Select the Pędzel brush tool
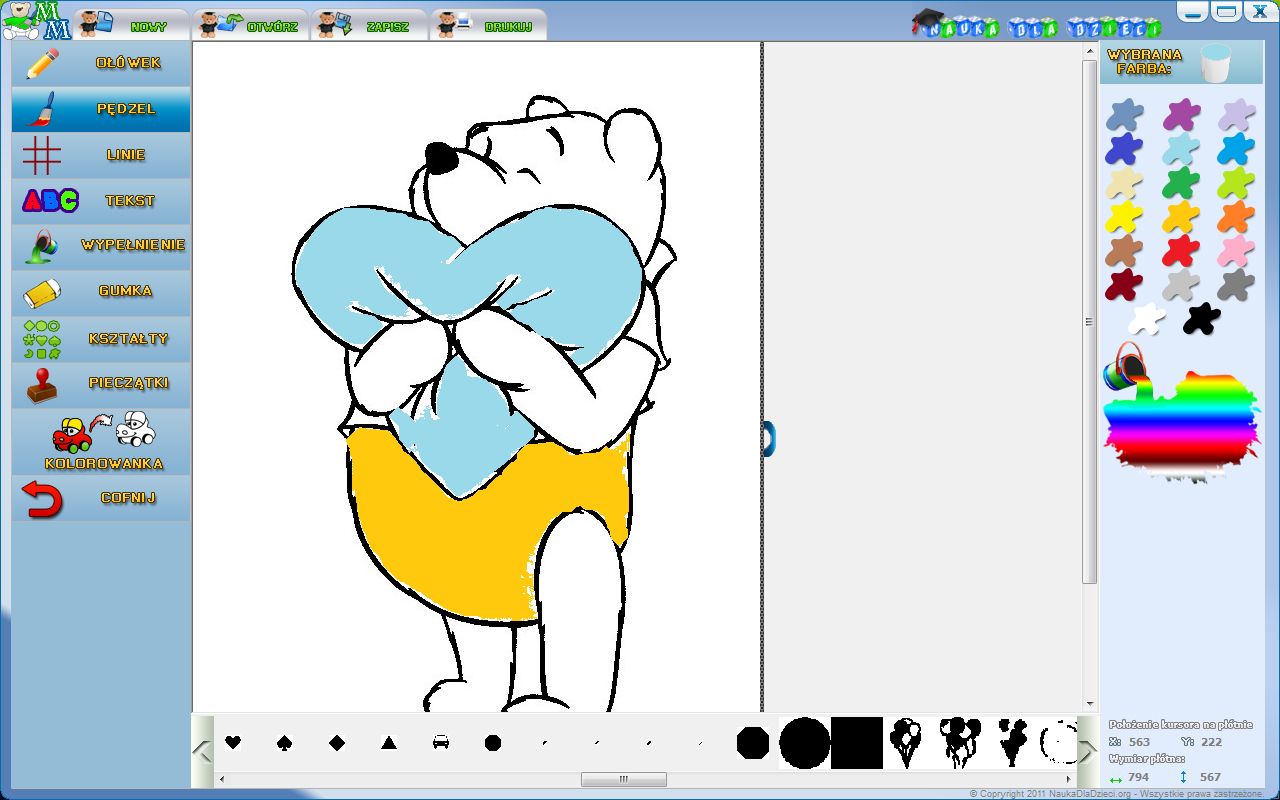The width and height of the screenshot is (1280, 800). click(100, 109)
